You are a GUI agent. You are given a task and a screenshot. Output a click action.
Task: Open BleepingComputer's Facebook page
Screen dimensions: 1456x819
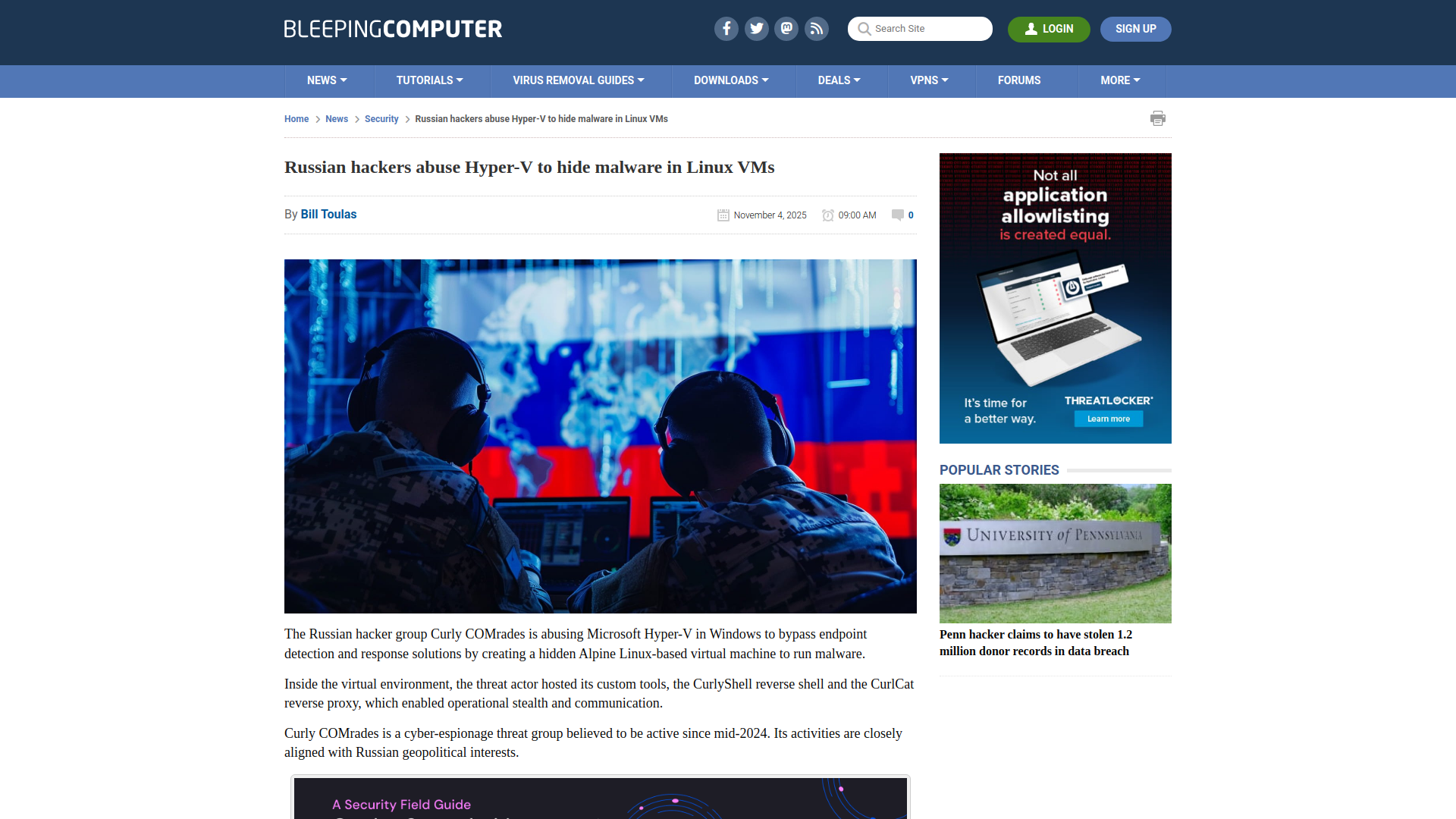tap(726, 29)
